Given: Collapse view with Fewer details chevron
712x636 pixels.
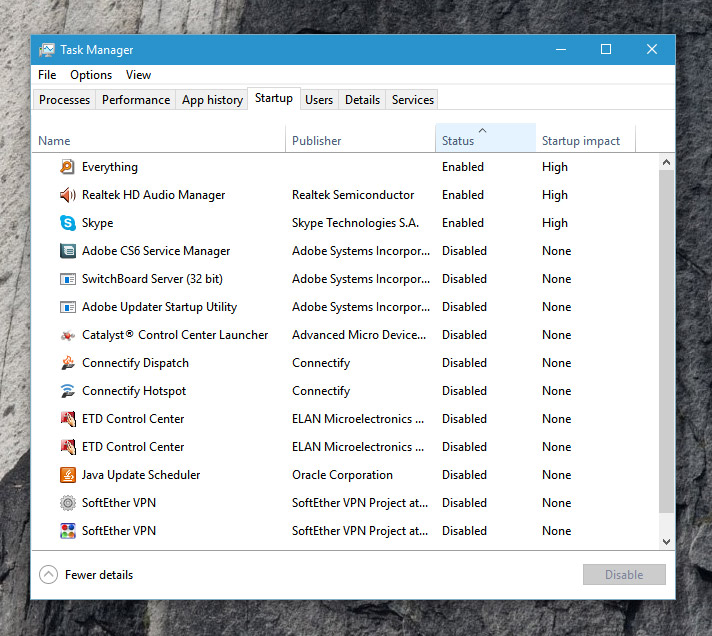Looking at the screenshot, I should (48, 575).
